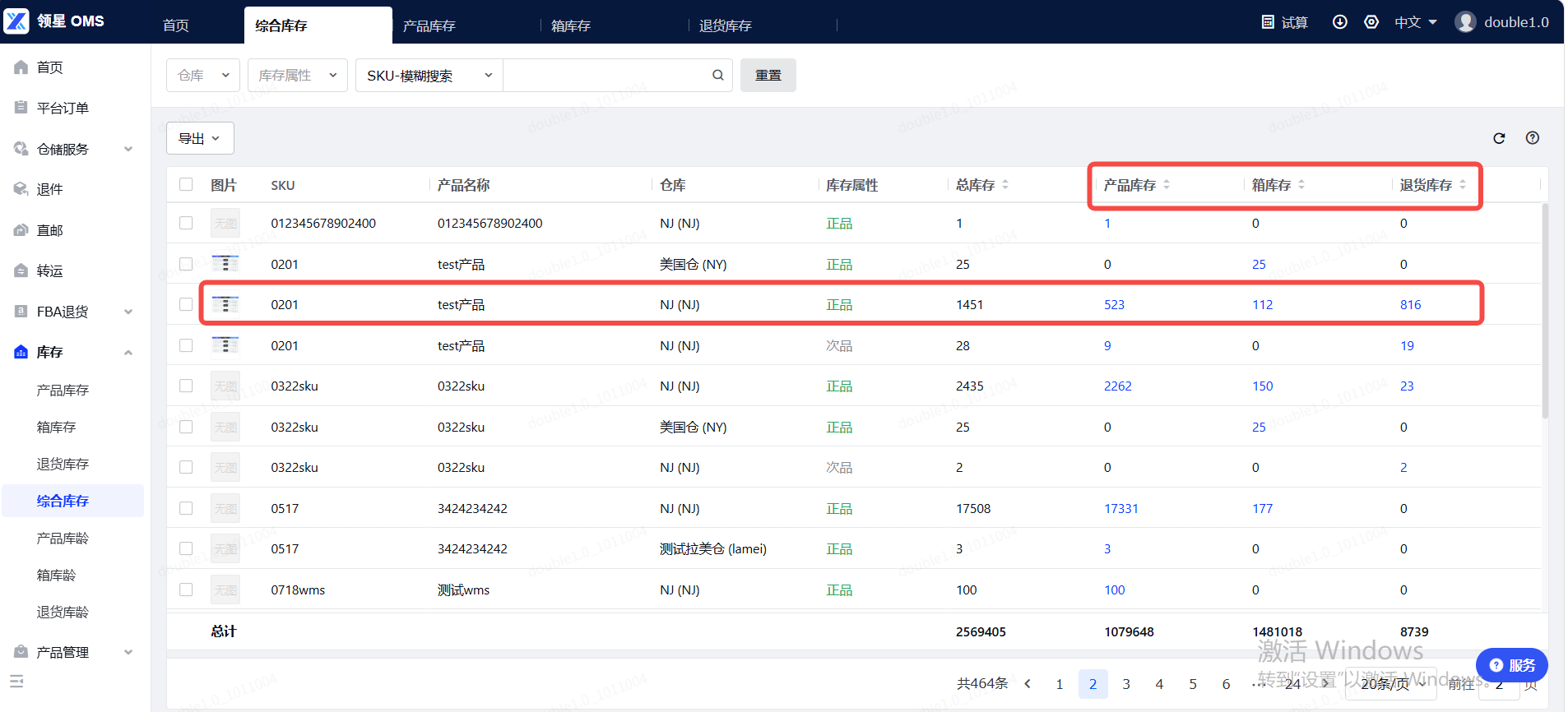Switch to the 退货库存 top tab
1568x712 pixels.
point(725,25)
